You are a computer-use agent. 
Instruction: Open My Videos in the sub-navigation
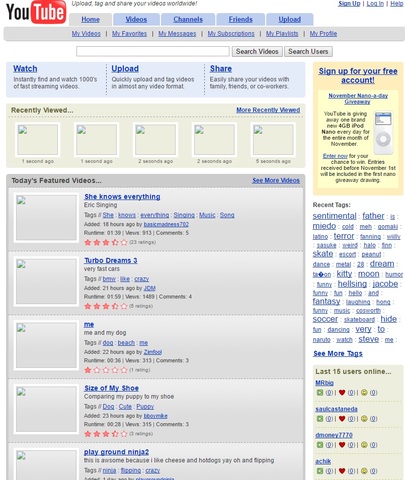(86, 34)
